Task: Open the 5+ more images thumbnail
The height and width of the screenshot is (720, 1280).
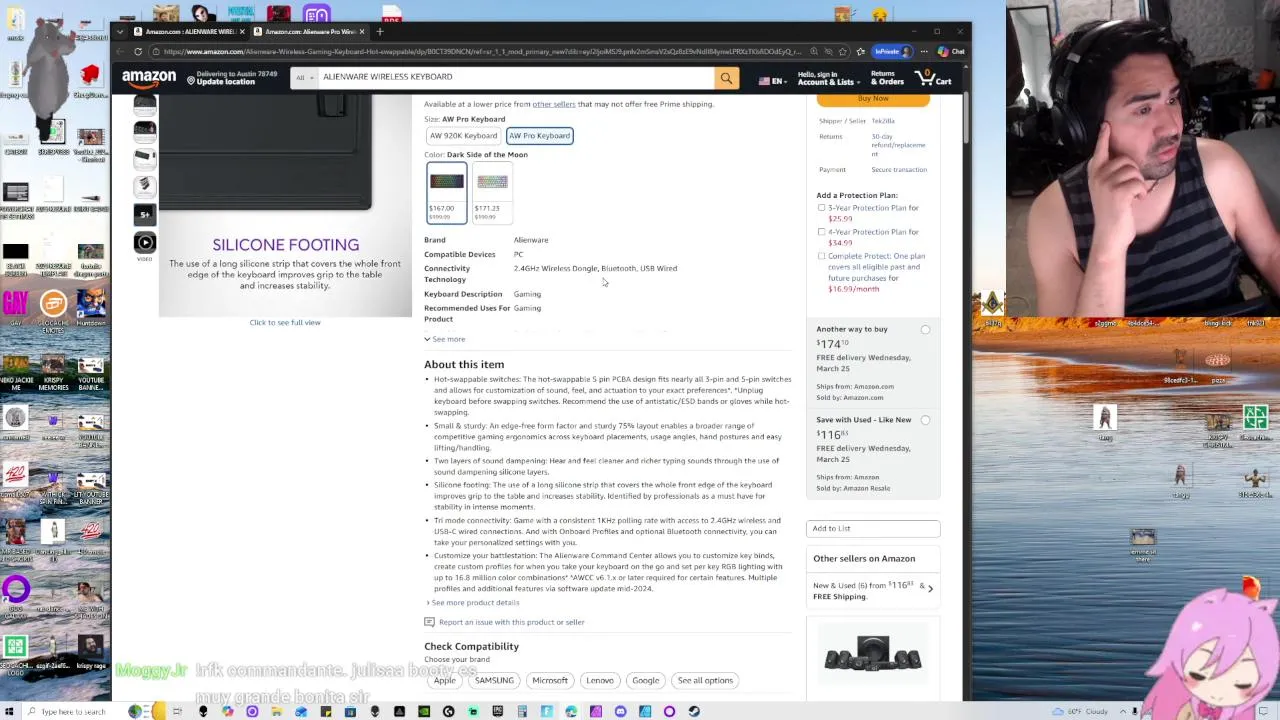Action: [x=145, y=213]
